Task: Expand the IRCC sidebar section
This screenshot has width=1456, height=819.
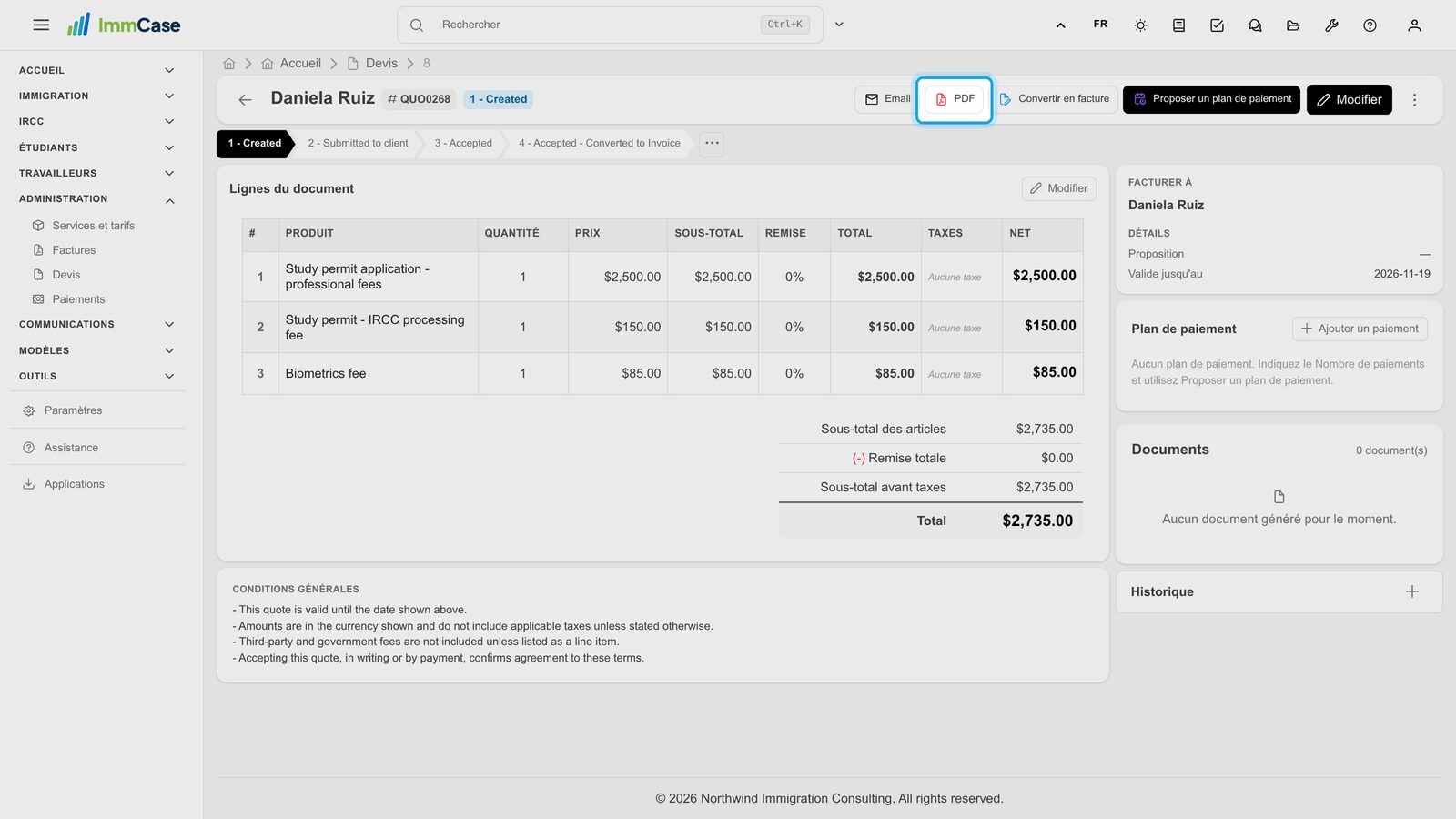Action: (96, 121)
